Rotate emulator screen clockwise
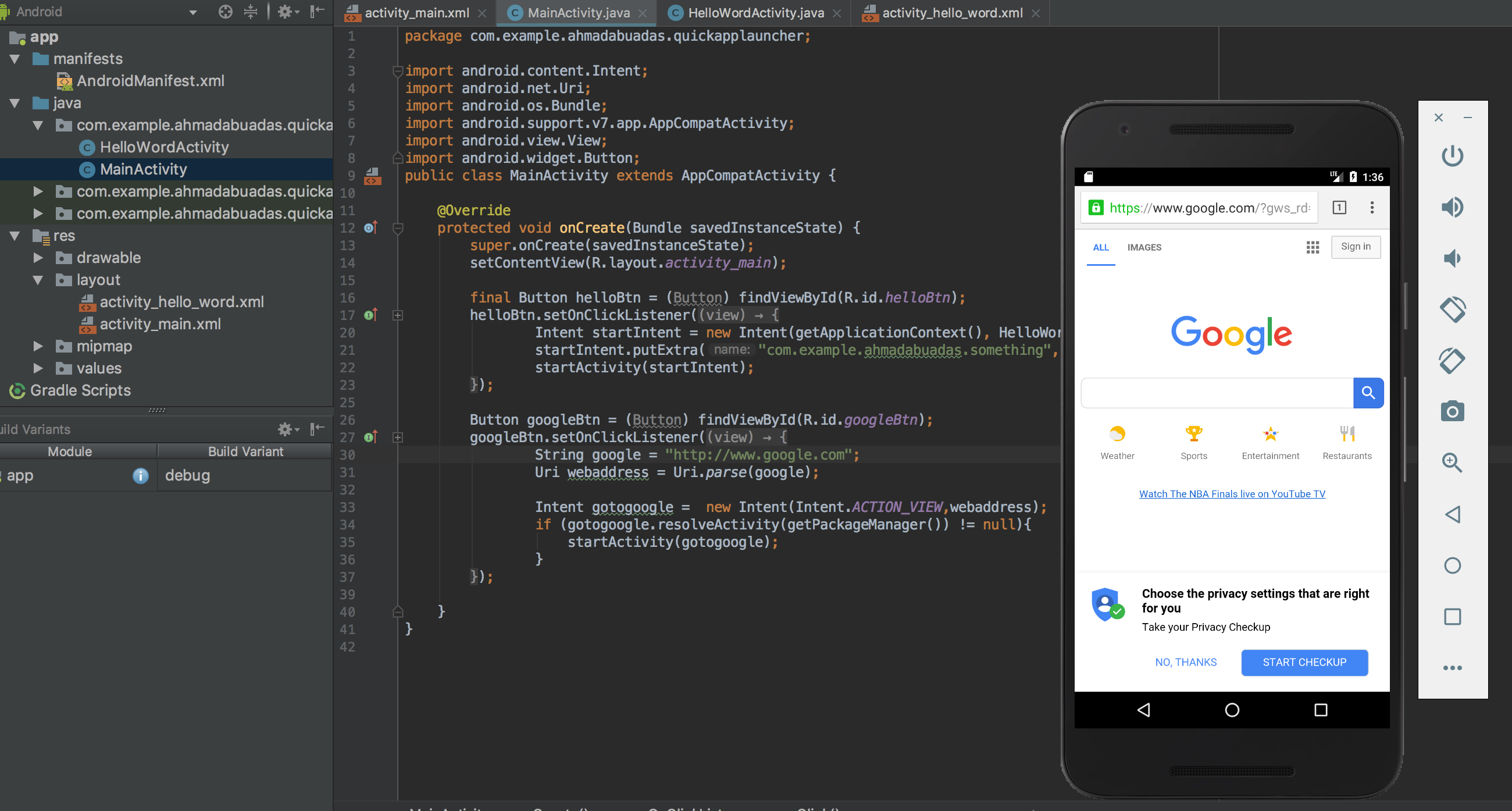The width and height of the screenshot is (1512, 811). [1453, 361]
